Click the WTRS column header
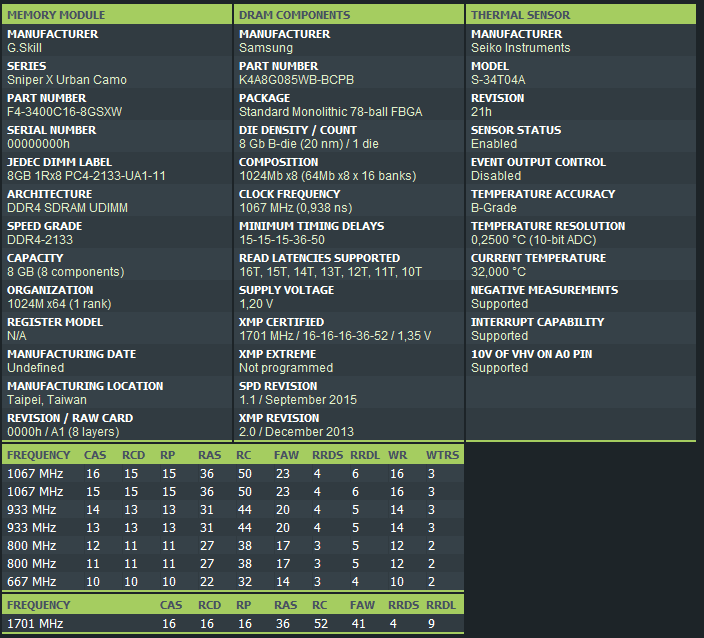704x638 pixels. [x=442, y=455]
